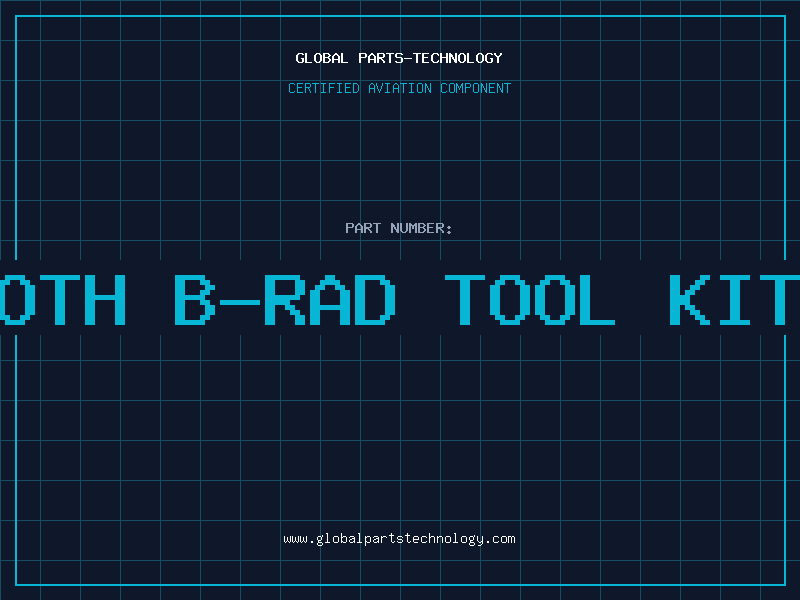
Task: Select the CERTIFIED AVIATION COMPONENT subtitle
Action: point(399,88)
